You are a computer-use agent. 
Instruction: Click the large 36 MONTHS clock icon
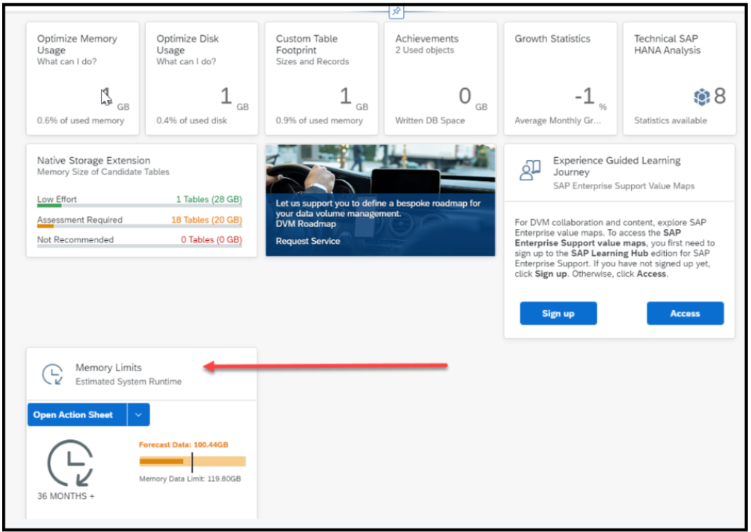coord(70,463)
